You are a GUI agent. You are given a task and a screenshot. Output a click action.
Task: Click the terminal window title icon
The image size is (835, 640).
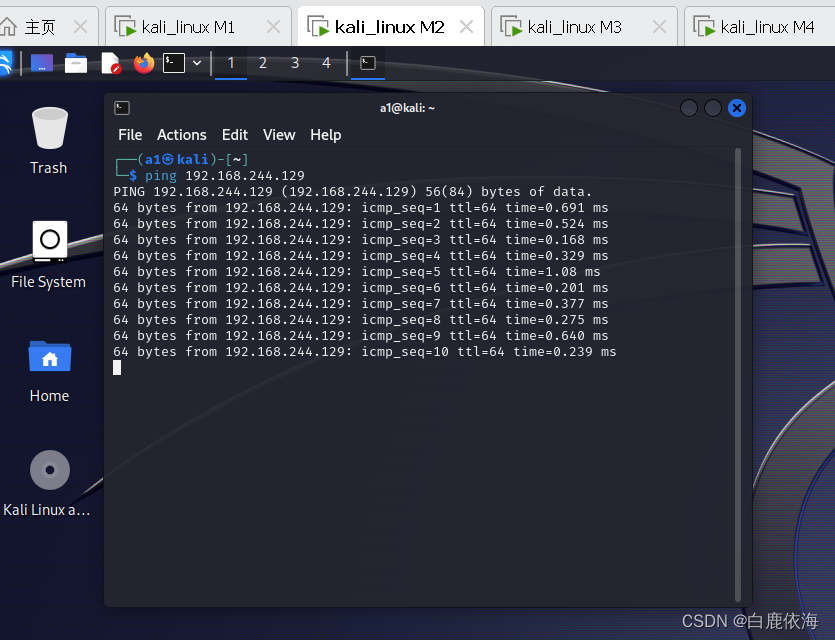coord(122,108)
